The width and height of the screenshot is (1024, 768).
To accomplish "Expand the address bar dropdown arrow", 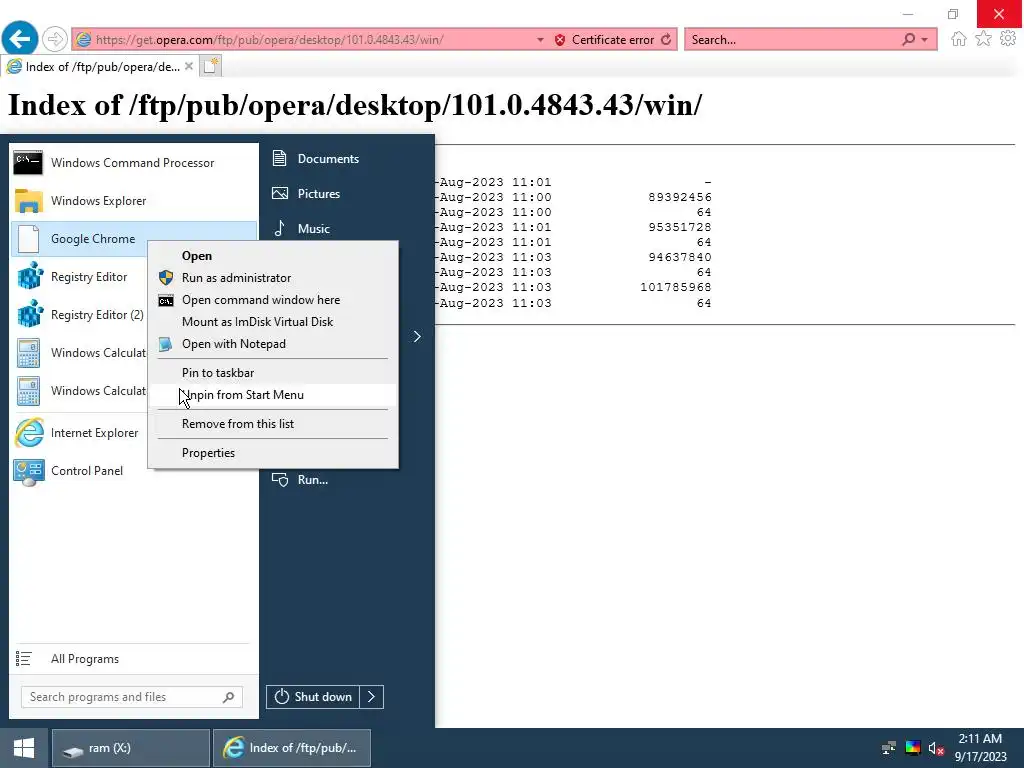I will coord(540,40).
